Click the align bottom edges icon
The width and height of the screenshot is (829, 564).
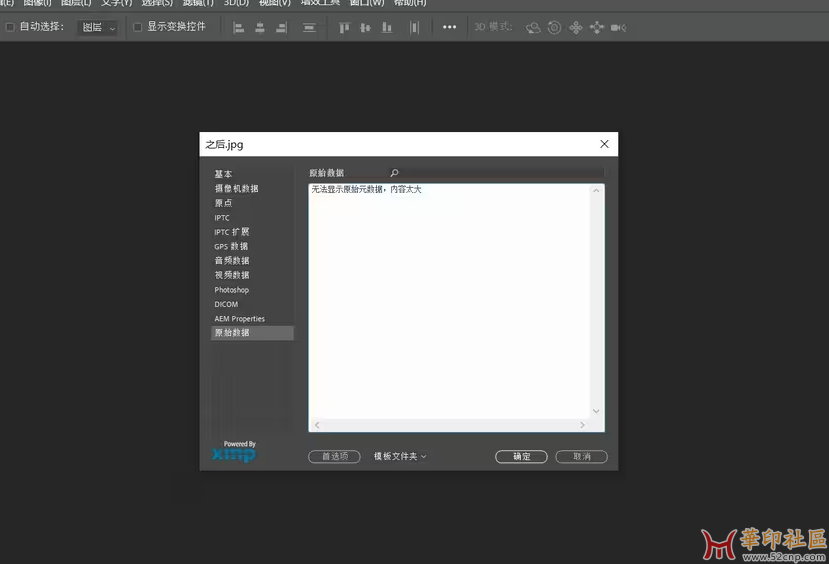click(387, 27)
